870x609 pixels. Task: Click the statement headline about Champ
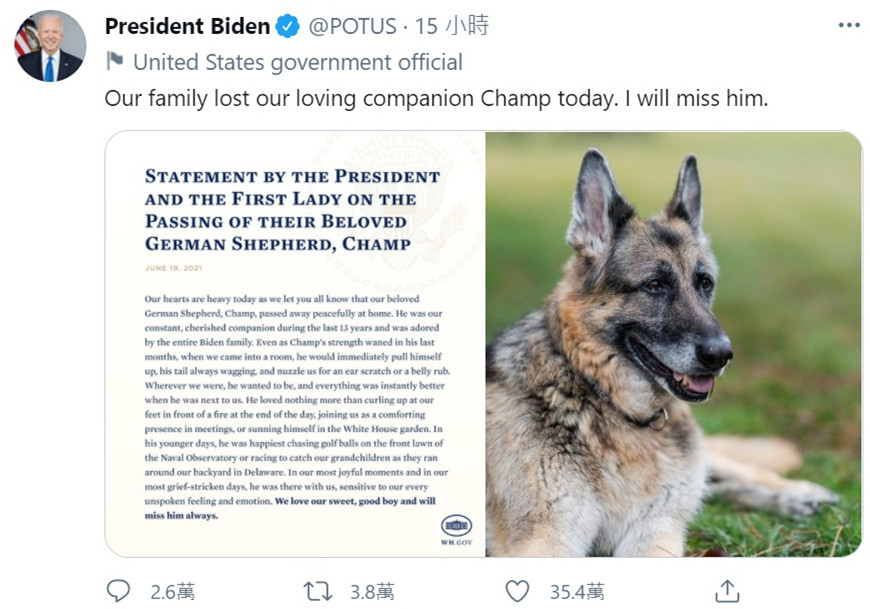pyautogui.click(x=292, y=210)
